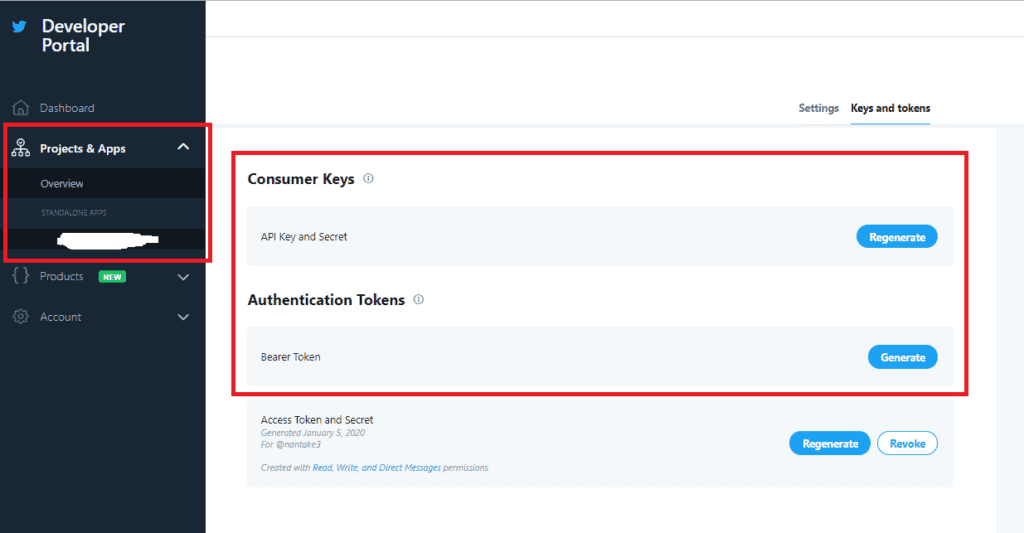Expand the Account menu chevron
Viewport: 1024px width, 533px height.
click(183, 317)
